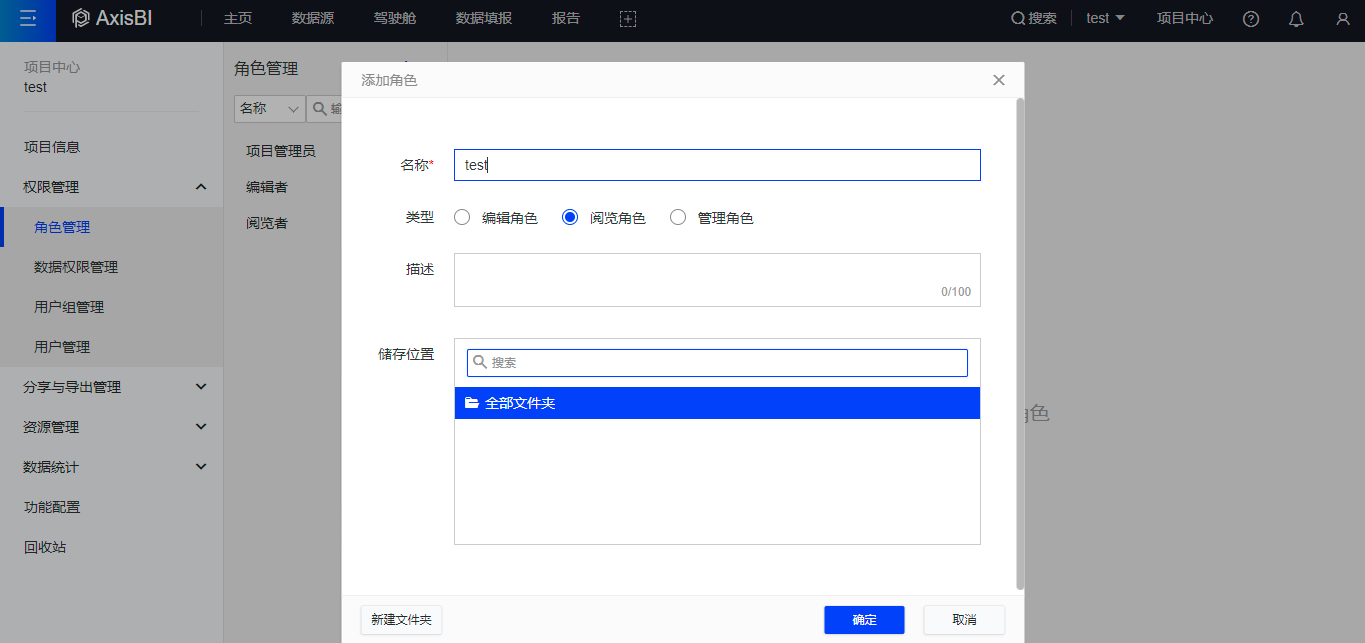This screenshot has width=1365, height=643.
Task: Close the 添加角色 dialog with X
Action: click(x=998, y=80)
